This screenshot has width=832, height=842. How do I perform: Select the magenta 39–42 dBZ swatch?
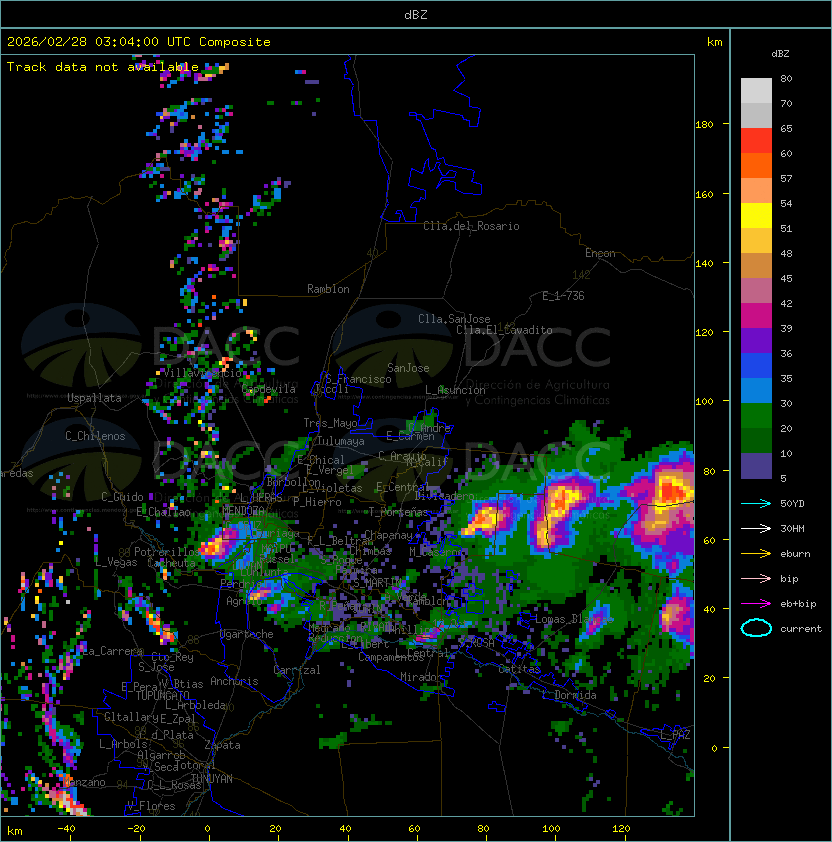point(756,316)
